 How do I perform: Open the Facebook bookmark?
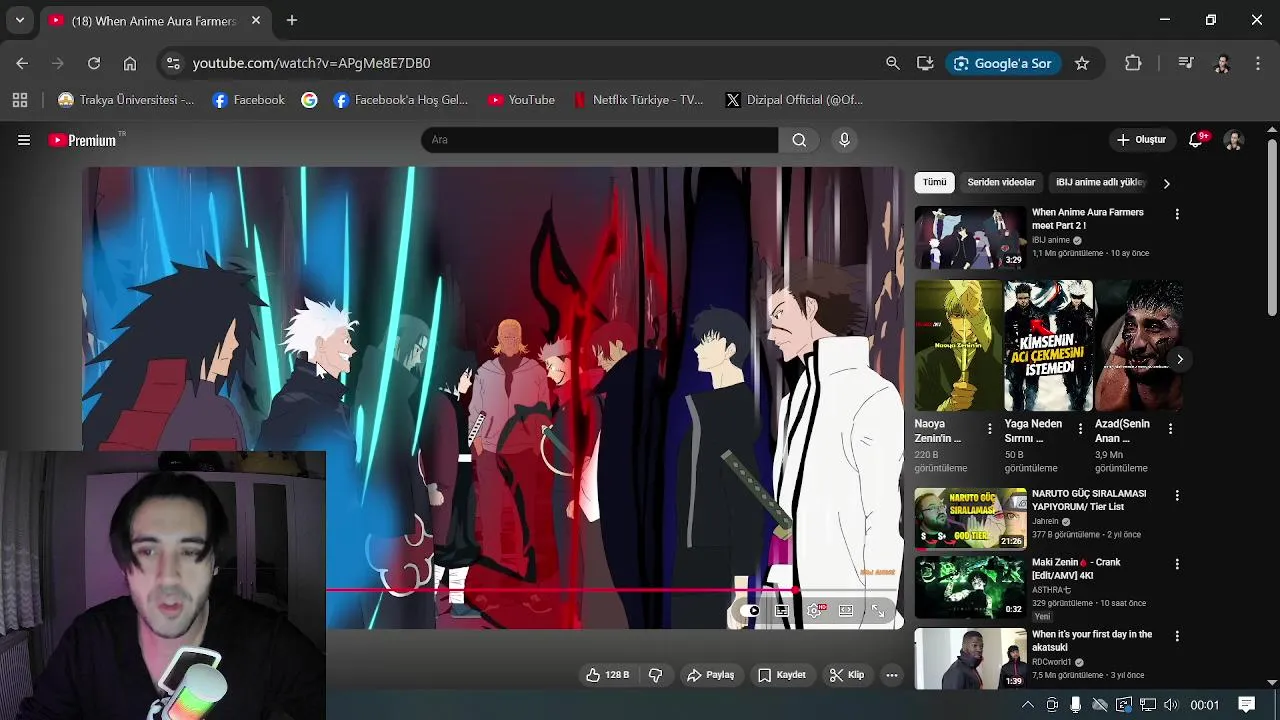pyautogui.click(x=249, y=100)
